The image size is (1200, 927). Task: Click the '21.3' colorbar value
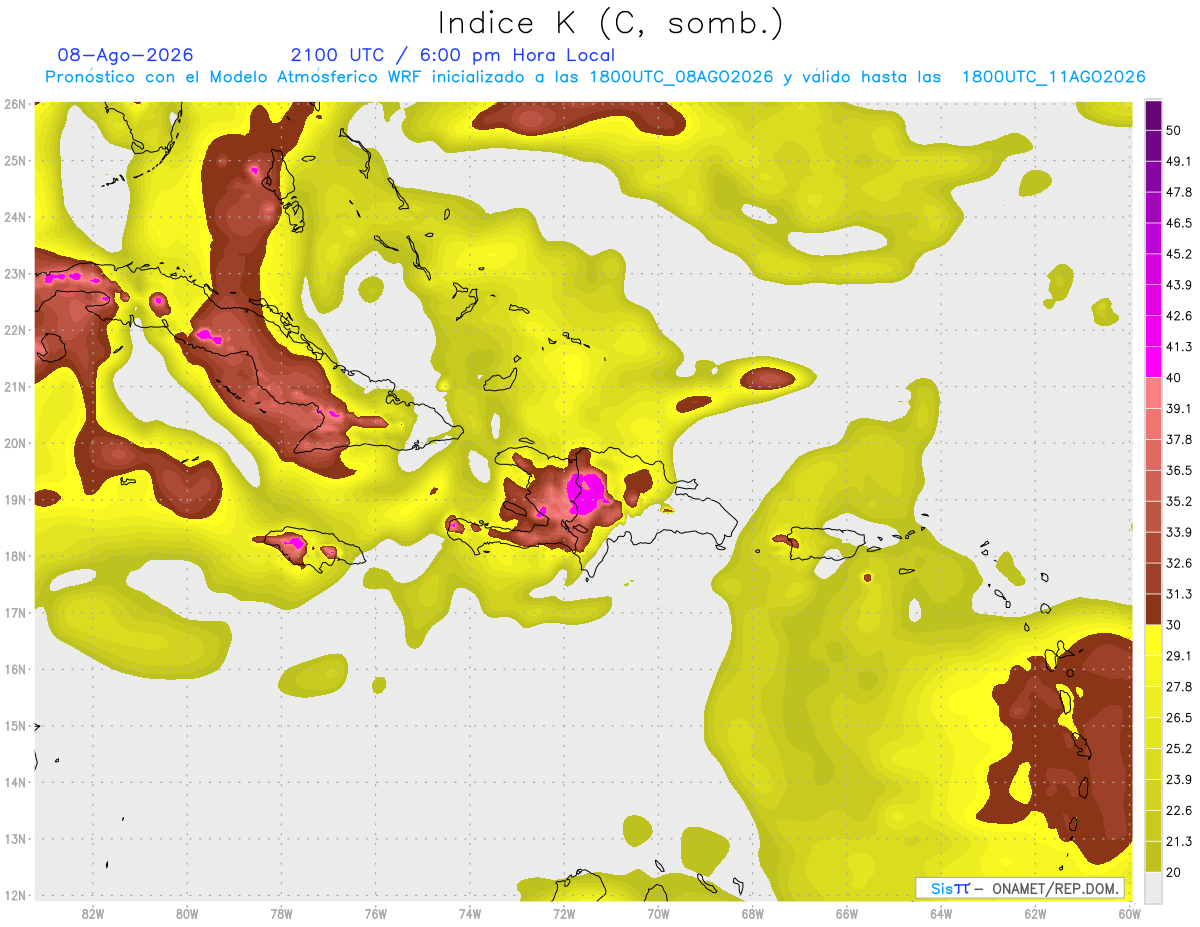1178,841
